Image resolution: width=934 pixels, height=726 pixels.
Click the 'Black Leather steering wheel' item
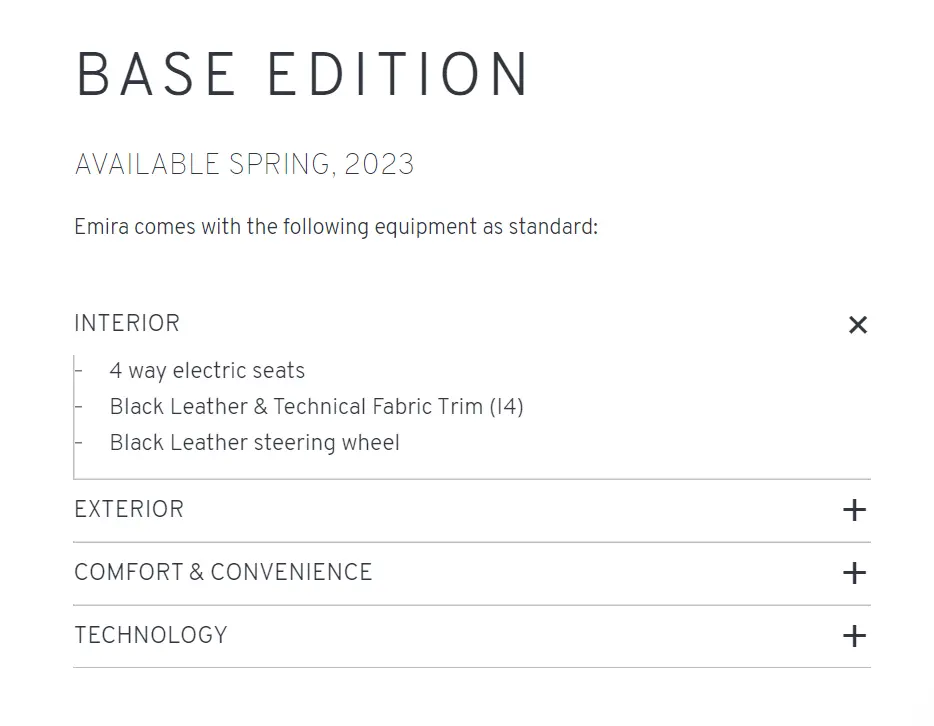pyautogui.click(x=254, y=443)
